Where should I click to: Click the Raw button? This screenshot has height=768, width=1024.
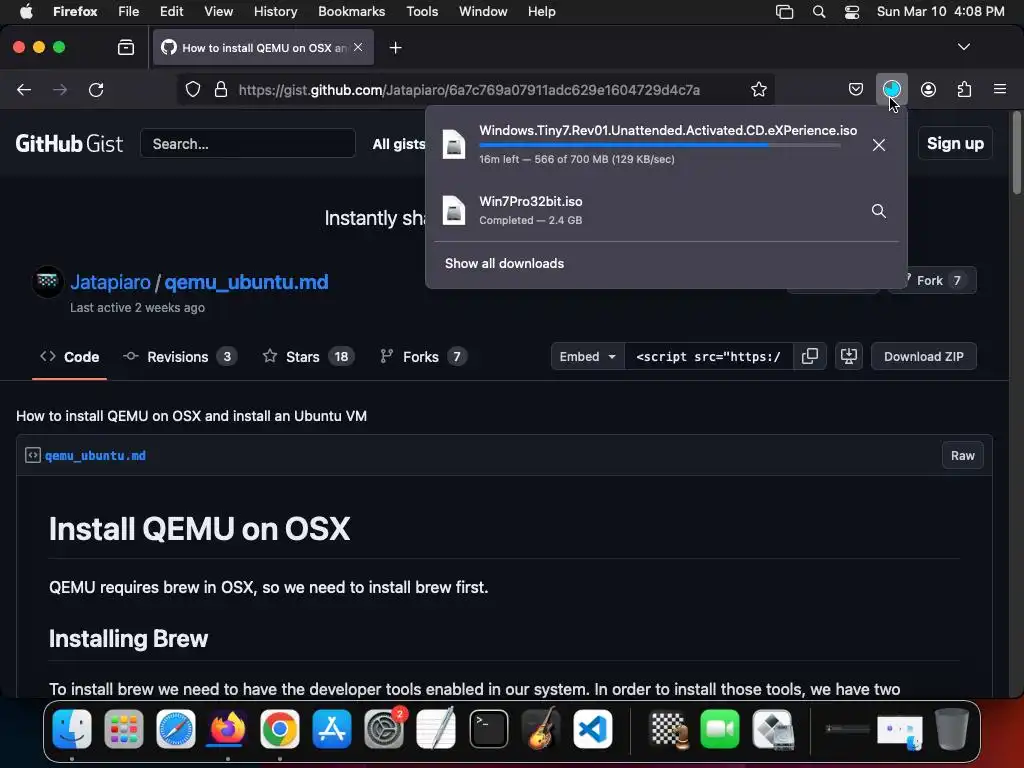(x=963, y=455)
